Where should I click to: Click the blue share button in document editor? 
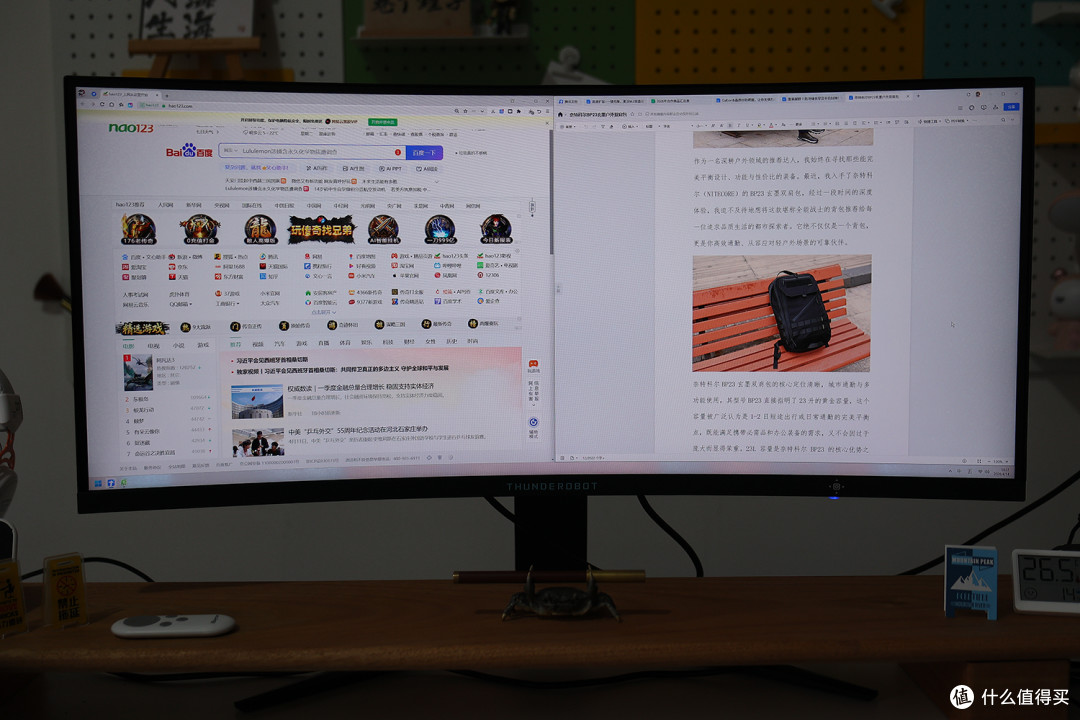(1011, 107)
